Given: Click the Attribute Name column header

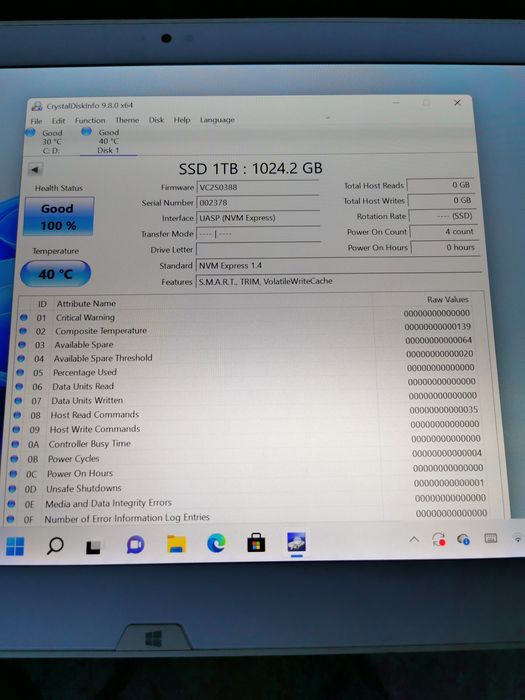Looking at the screenshot, I should point(86,304).
